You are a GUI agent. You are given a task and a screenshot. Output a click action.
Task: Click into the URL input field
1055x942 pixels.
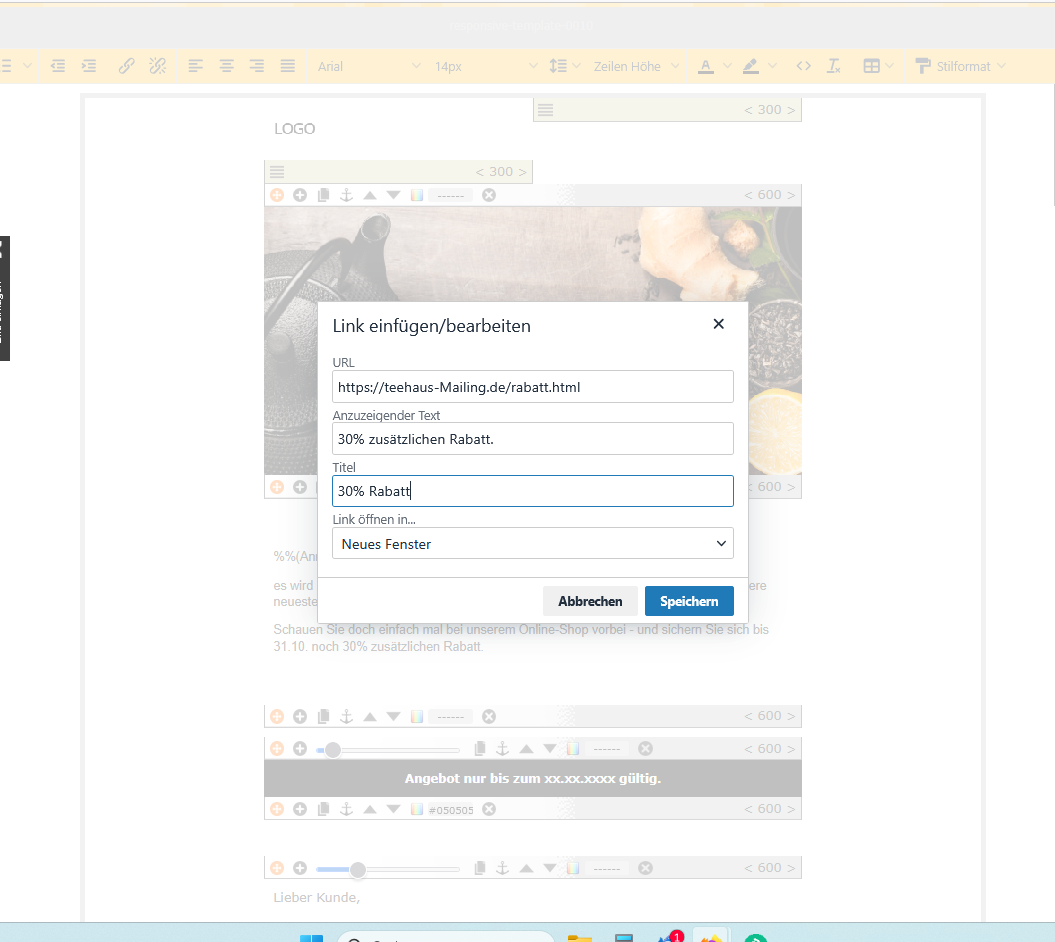(x=532, y=387)
